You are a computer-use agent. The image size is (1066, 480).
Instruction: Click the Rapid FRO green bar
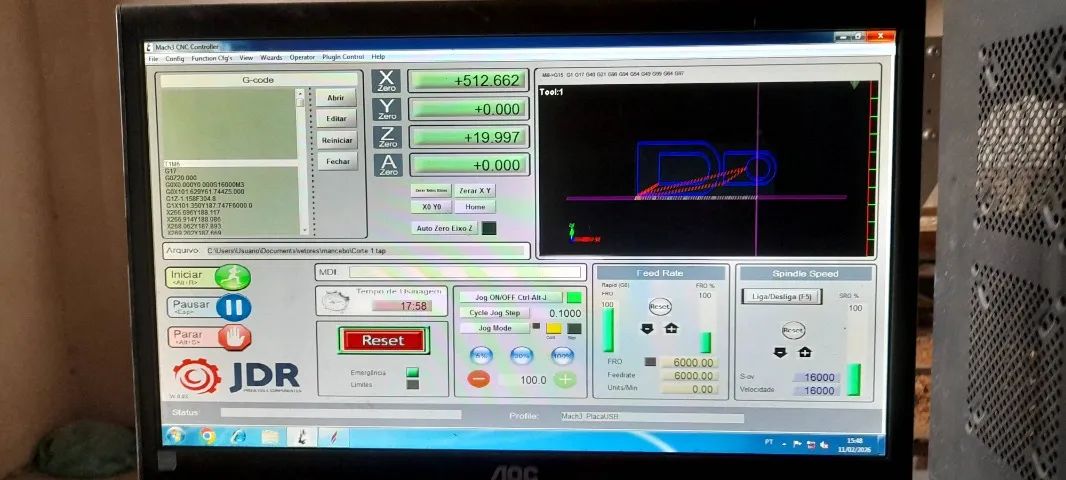coord(608,330)
